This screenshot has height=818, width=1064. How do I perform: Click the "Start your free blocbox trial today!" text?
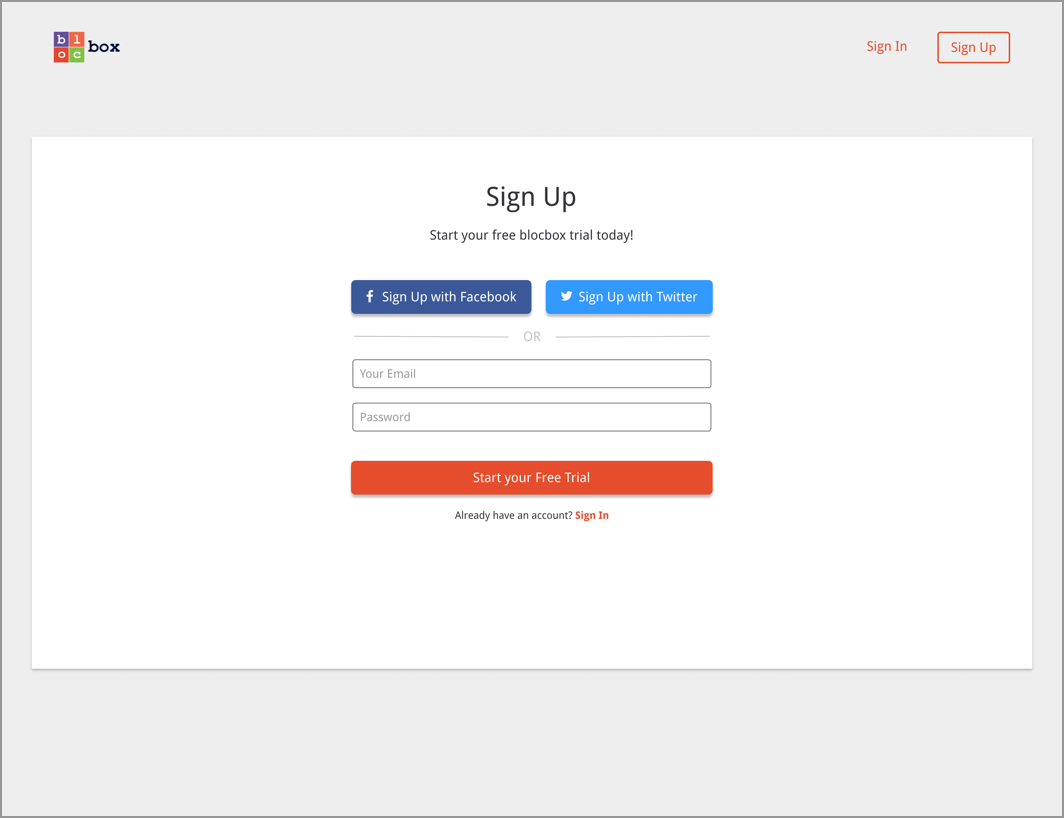pyautogui.click(x=531, y=235)
